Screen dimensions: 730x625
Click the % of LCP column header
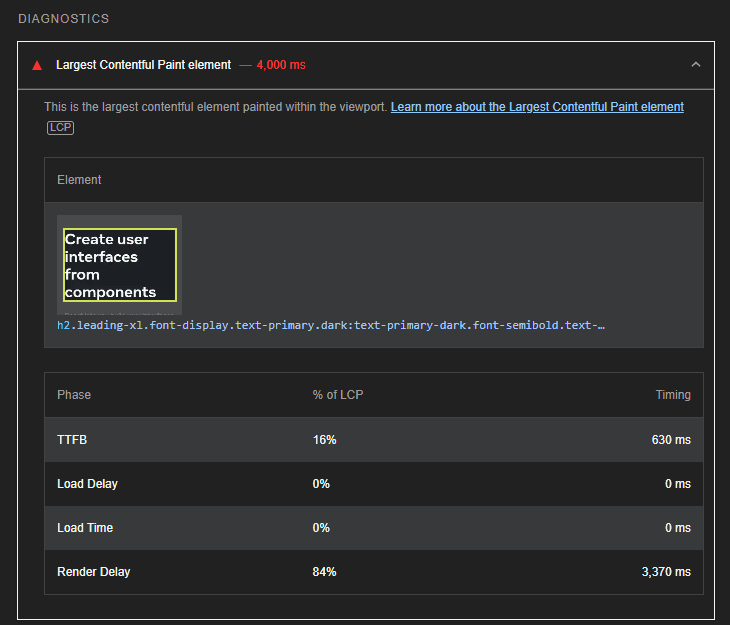point(337,395)
